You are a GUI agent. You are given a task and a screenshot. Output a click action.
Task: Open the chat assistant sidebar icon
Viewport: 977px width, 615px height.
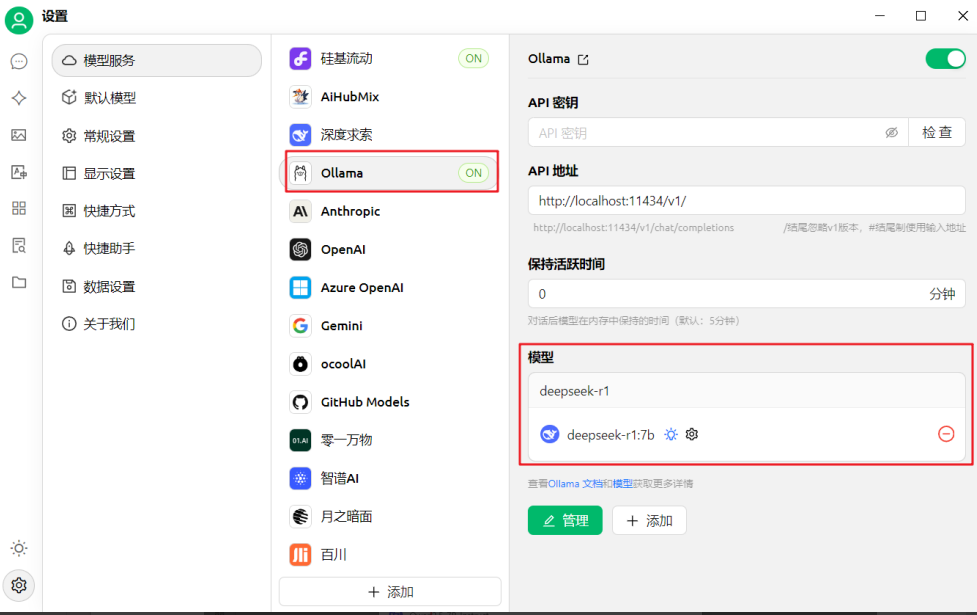pyautogui.click(x=19, y=61)
